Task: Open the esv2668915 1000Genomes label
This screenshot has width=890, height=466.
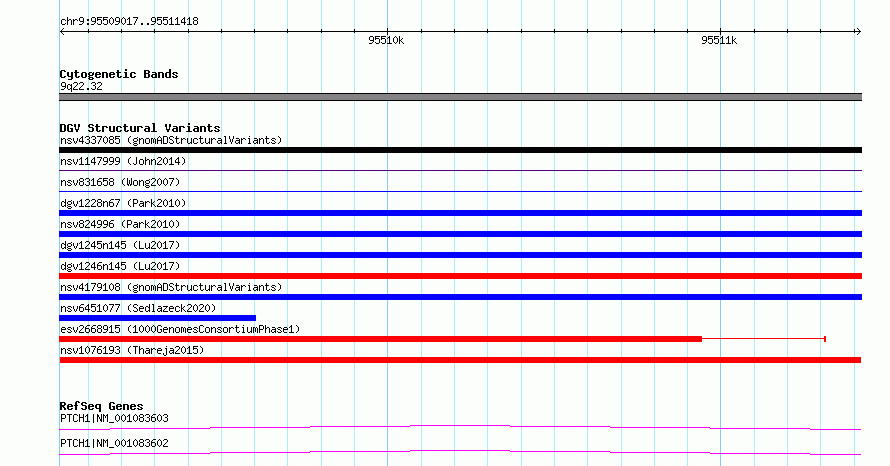Action: pos(180,329)
